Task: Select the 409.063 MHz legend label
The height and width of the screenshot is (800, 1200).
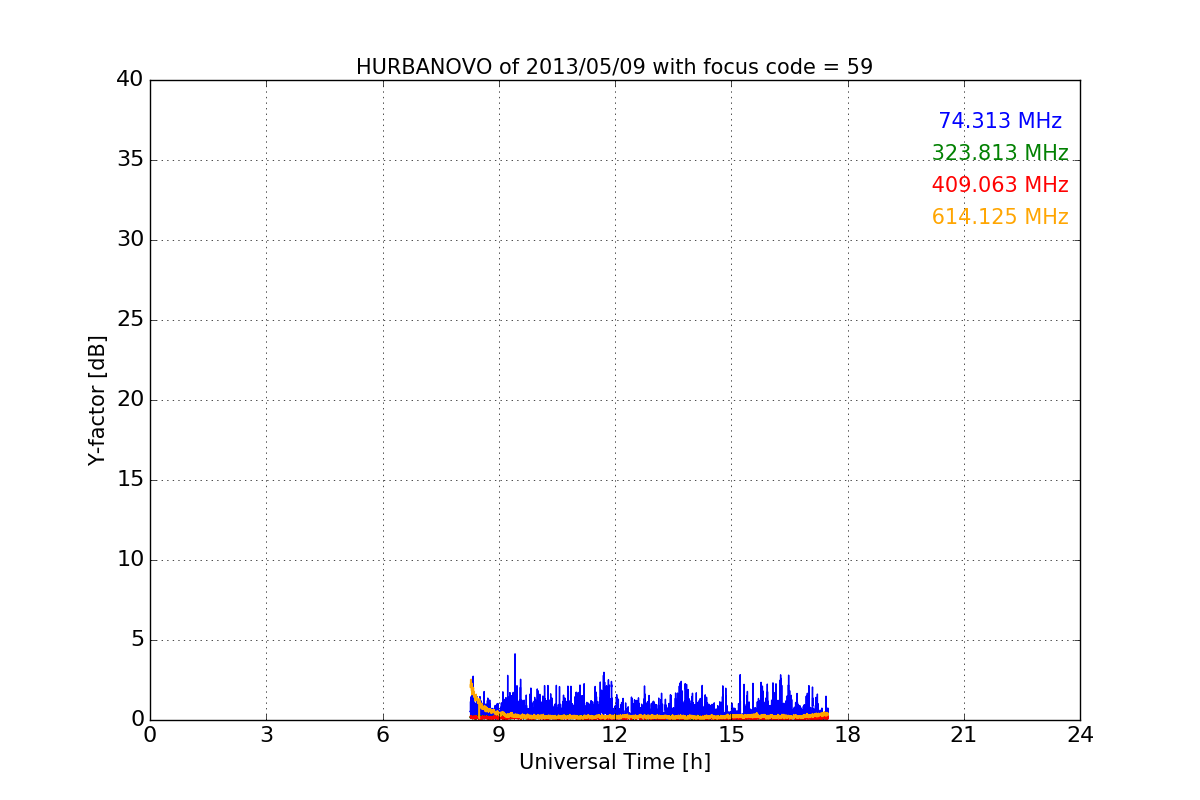Action: coord(1000,185)
